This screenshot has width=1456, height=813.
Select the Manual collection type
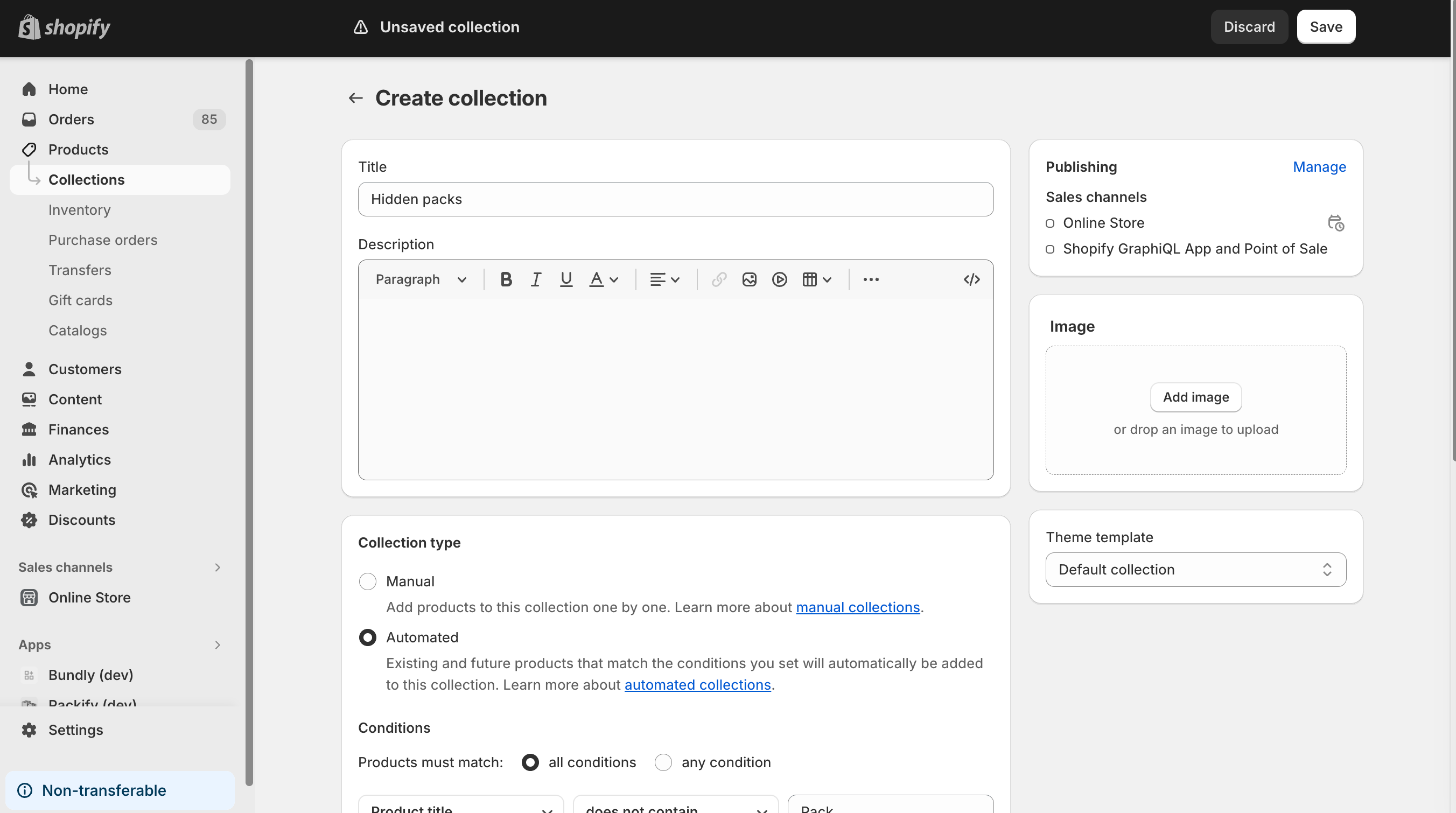(x=367, y=581)
